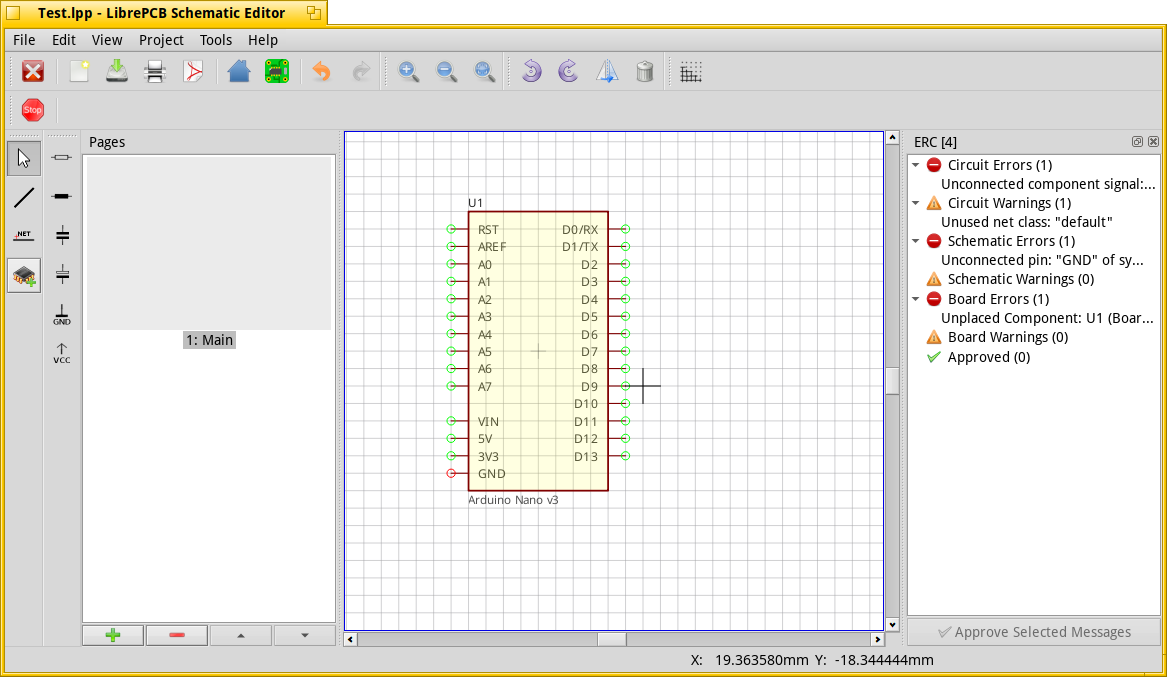Screen dimensions: 1167x677
Task: Add a GND supply symbol
Action: click(62, 315)
